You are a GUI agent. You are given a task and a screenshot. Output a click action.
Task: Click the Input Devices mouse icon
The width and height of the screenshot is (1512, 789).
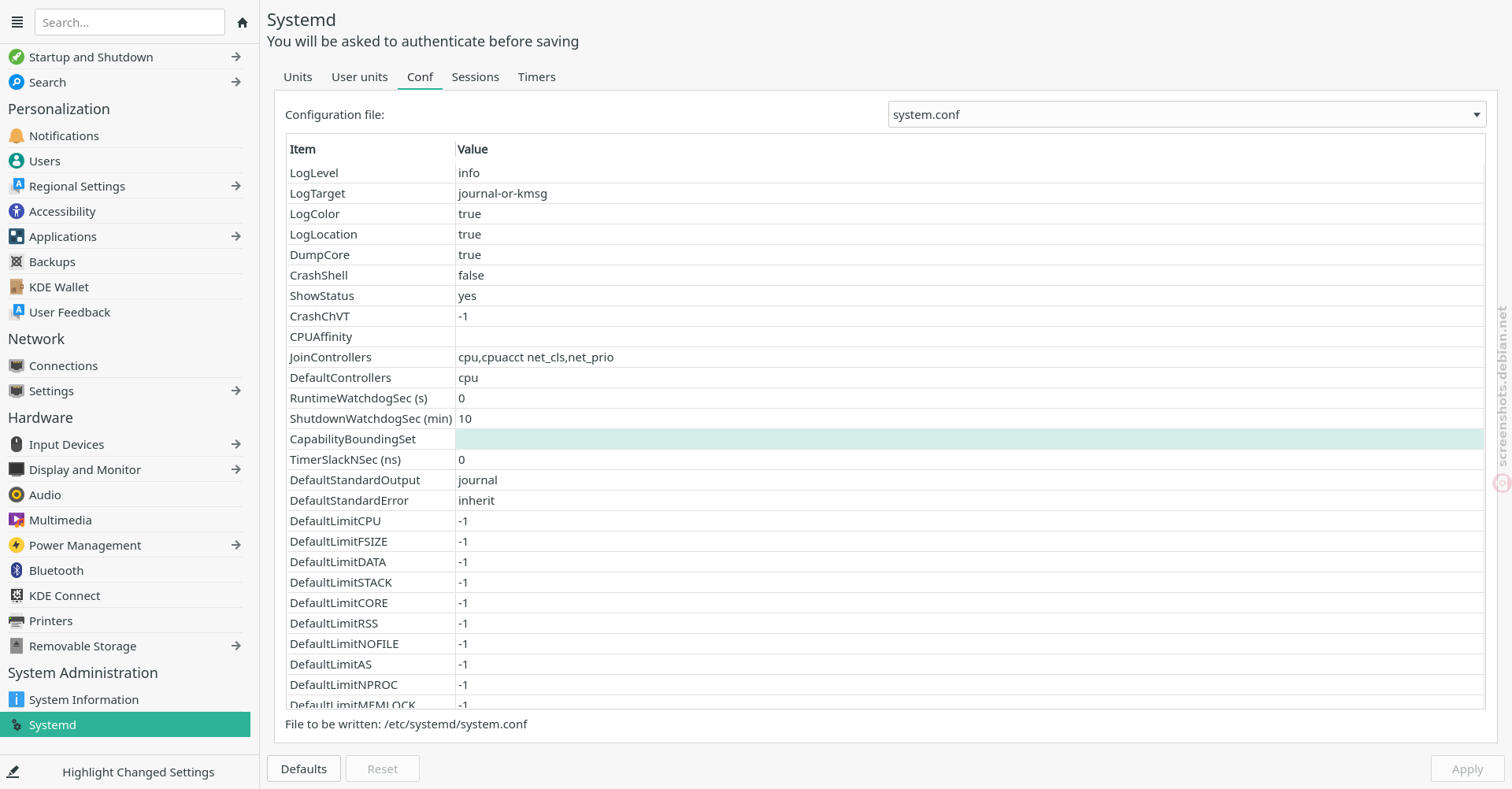pos(17,444)
